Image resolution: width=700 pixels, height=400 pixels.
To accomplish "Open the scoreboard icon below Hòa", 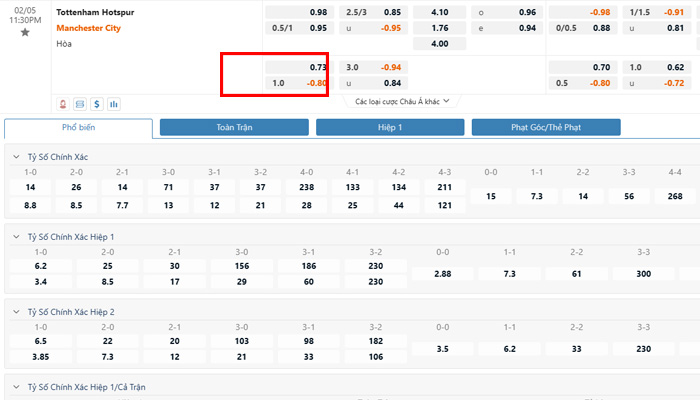I will point(79,103).
